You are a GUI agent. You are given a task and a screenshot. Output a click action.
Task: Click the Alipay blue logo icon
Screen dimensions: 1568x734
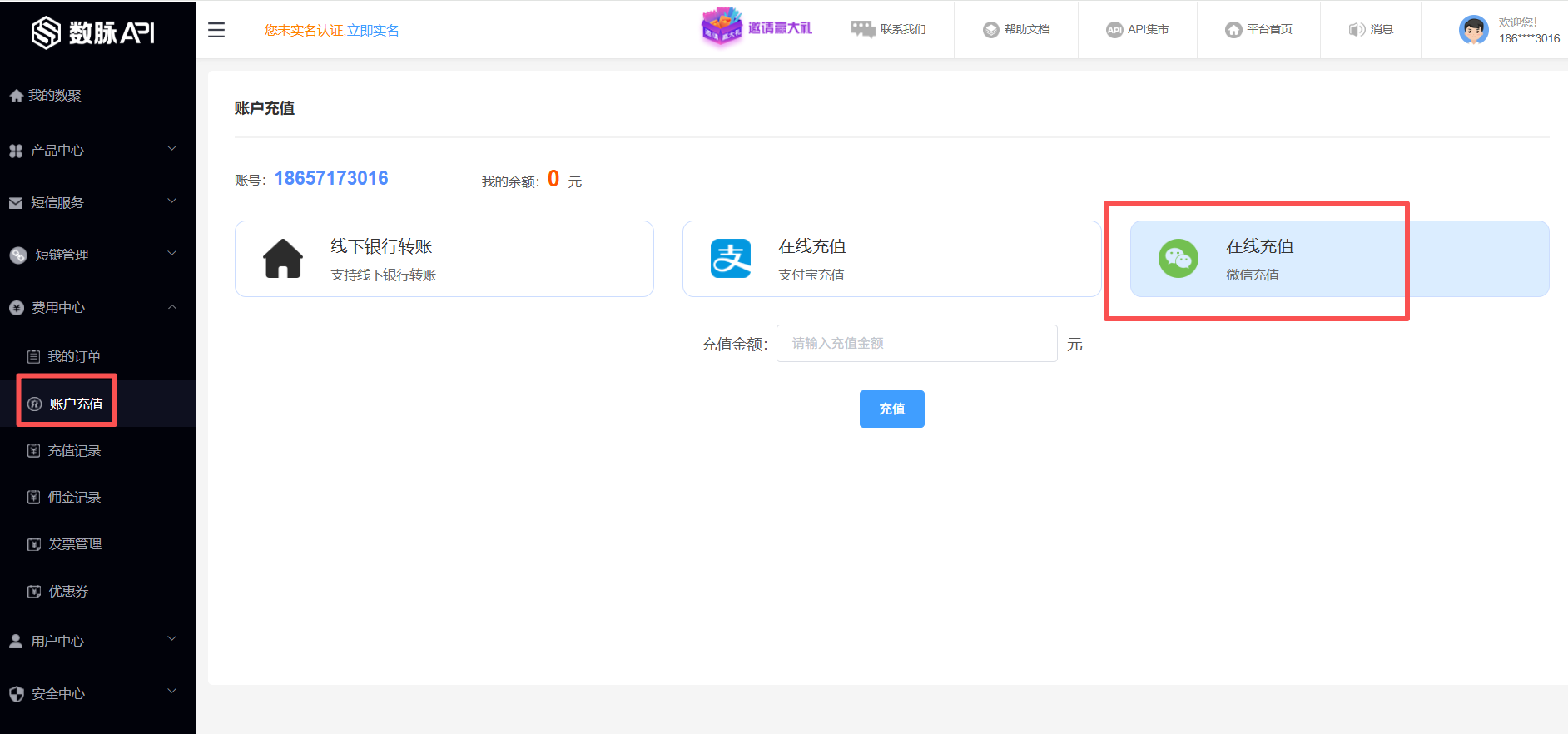(x=731, y=259)
